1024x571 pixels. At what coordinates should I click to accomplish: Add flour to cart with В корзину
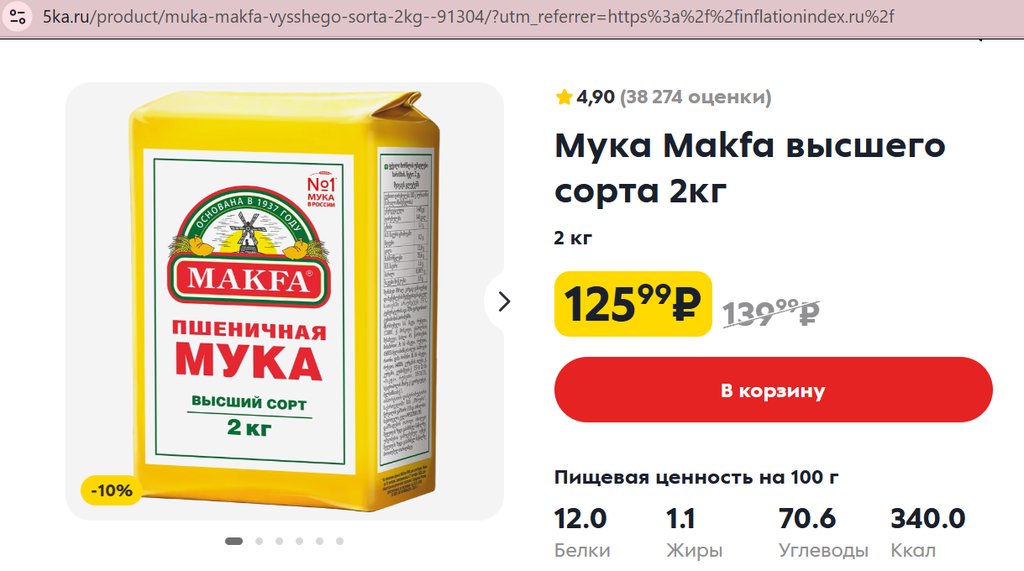[773, 390]
